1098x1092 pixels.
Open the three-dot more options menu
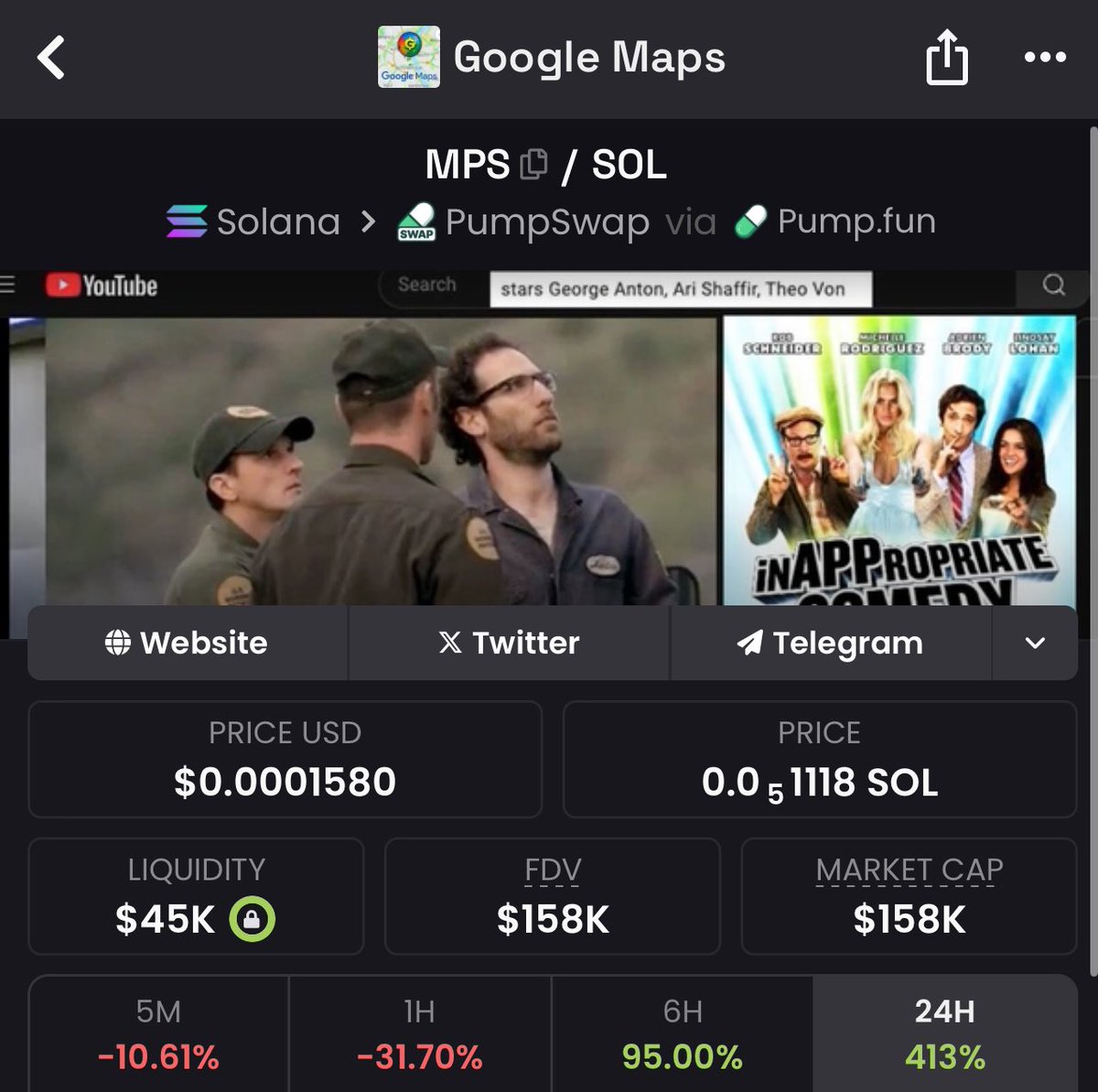tap(1045, 57)
